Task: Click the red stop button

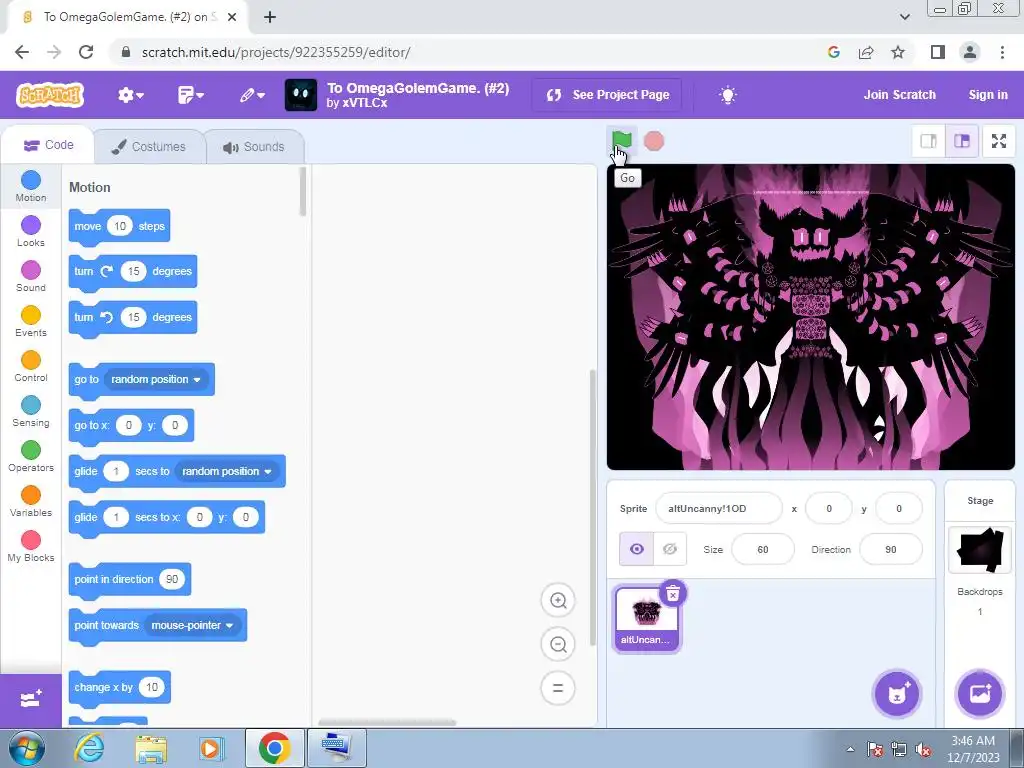Action: tap(654, 141)
